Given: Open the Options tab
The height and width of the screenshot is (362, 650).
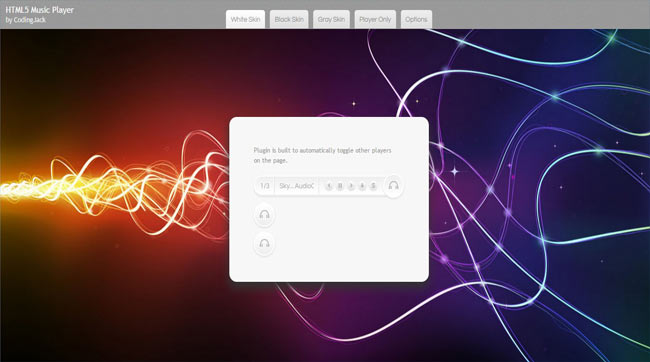Looking at the screenshot, I should [416, 19].
